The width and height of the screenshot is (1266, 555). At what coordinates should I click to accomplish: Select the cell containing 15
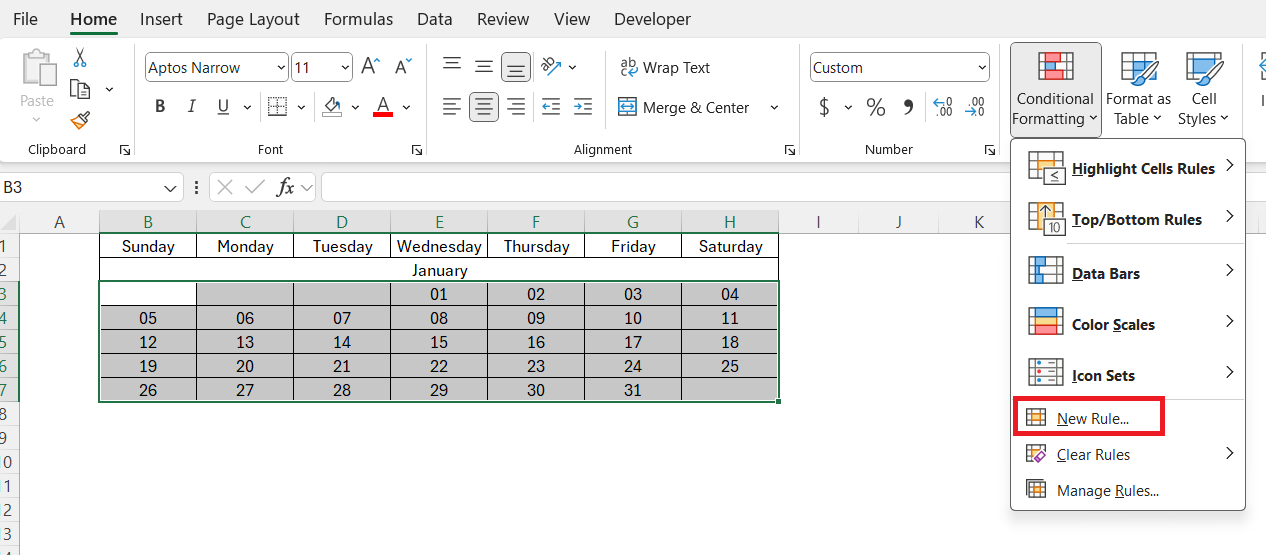click(x=439, y=342)
